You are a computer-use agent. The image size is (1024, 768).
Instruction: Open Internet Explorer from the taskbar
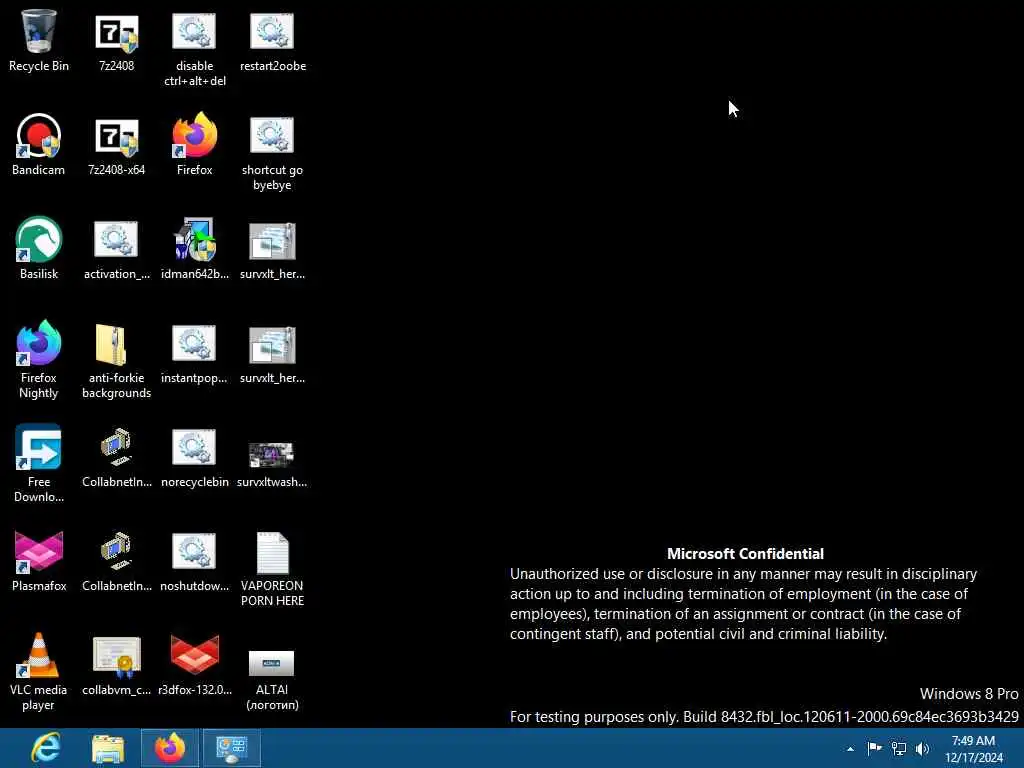tap(46, 748)
